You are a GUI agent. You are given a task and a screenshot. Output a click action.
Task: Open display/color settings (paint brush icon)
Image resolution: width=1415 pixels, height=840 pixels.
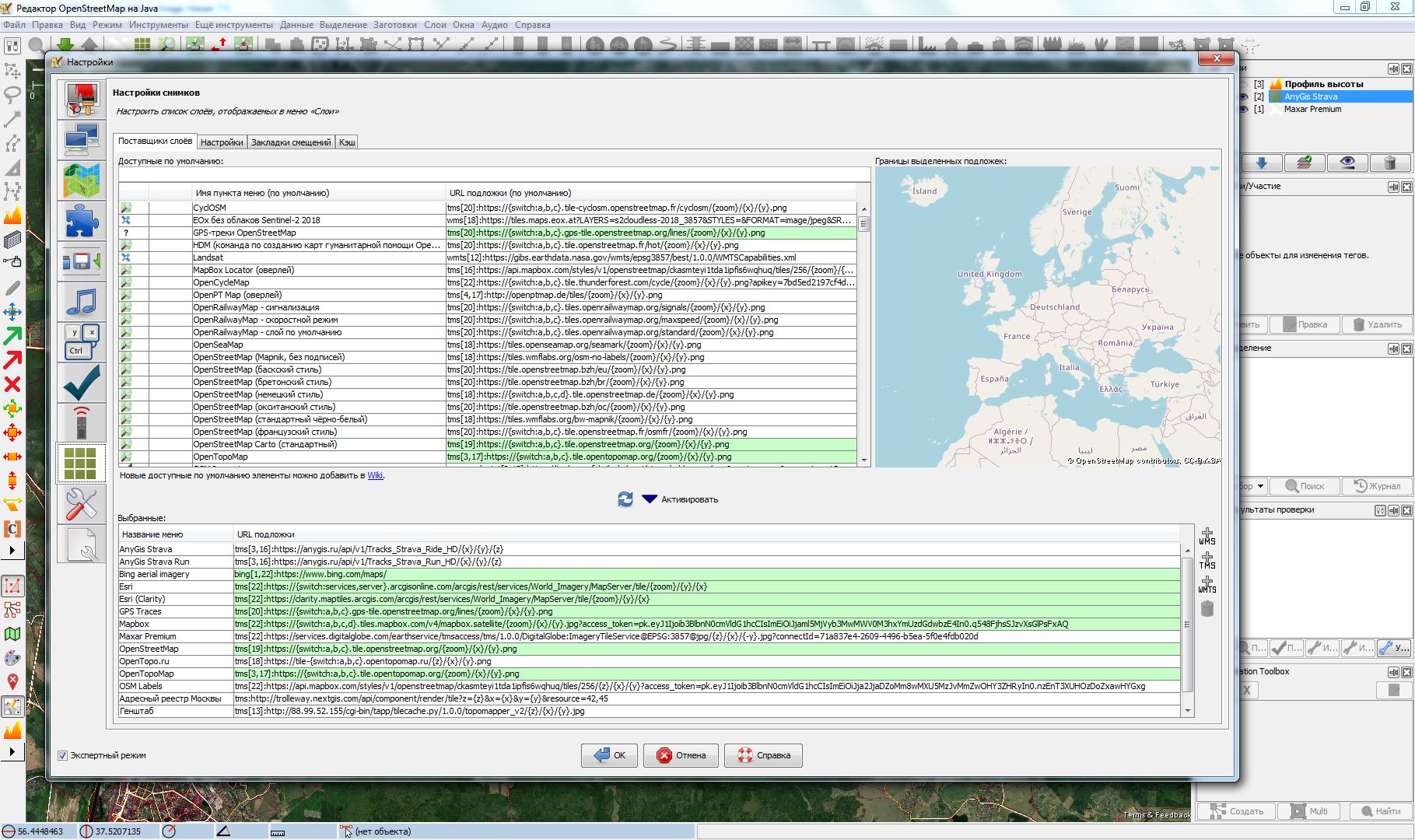coord(82,100)
